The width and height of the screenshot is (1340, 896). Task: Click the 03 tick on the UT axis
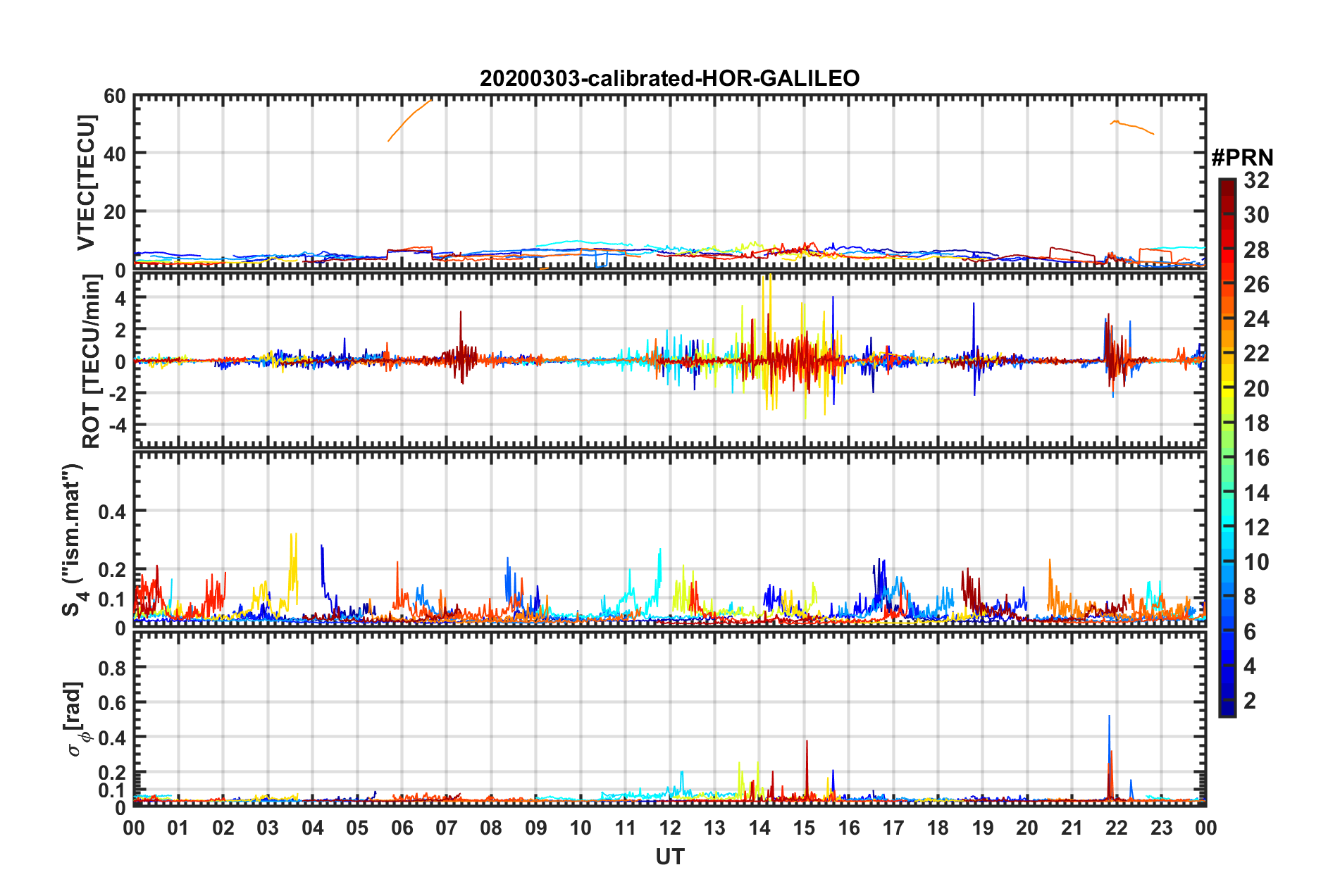tap(268, 828)
